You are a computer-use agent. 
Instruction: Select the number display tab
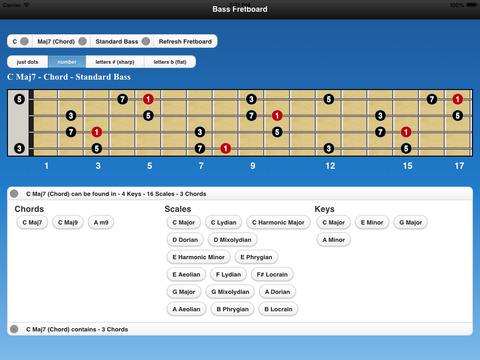(67, 62)
